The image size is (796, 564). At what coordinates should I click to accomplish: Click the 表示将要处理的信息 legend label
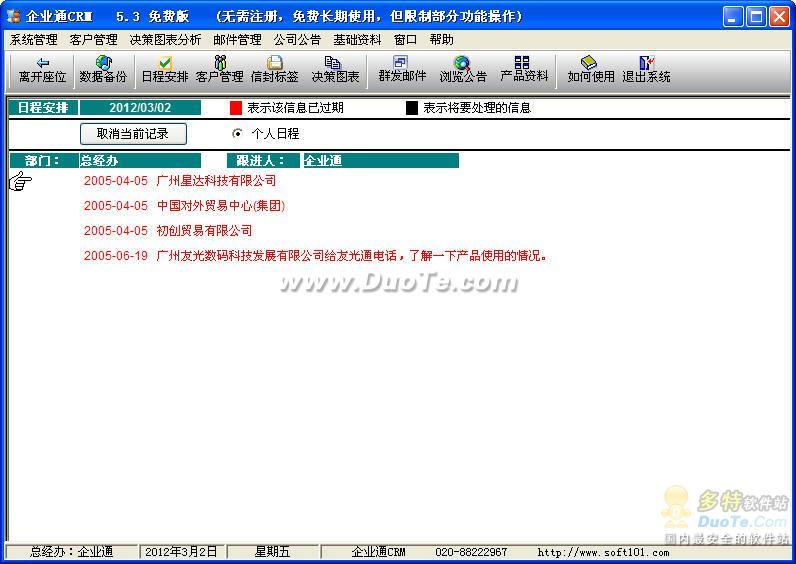(477, 108)
